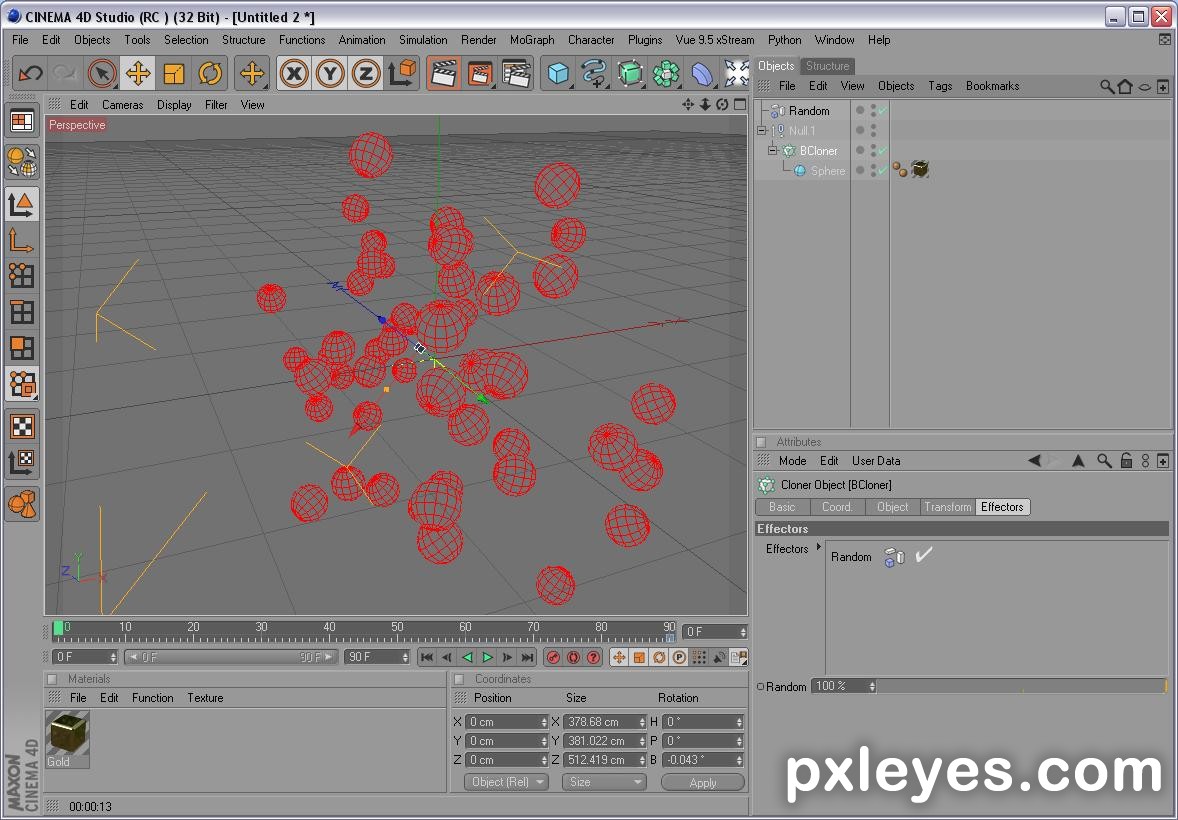Viewport: 1178px width, 820px height.
Task: Click the Apply button in Coordinates
Action: (702, 782)
